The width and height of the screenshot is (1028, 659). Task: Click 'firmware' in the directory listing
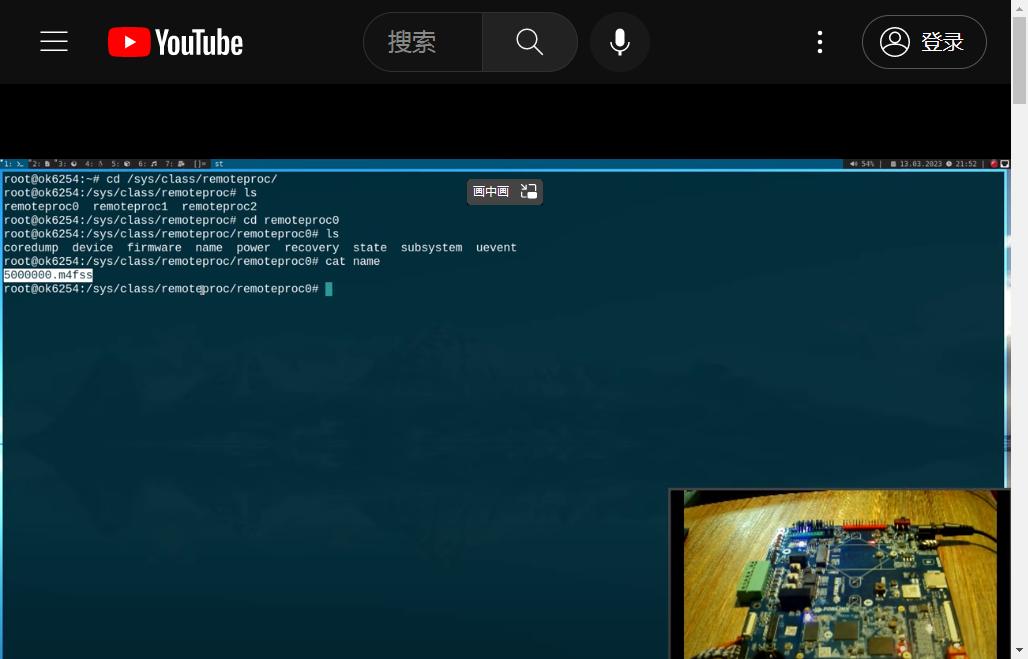pos(154,247)
